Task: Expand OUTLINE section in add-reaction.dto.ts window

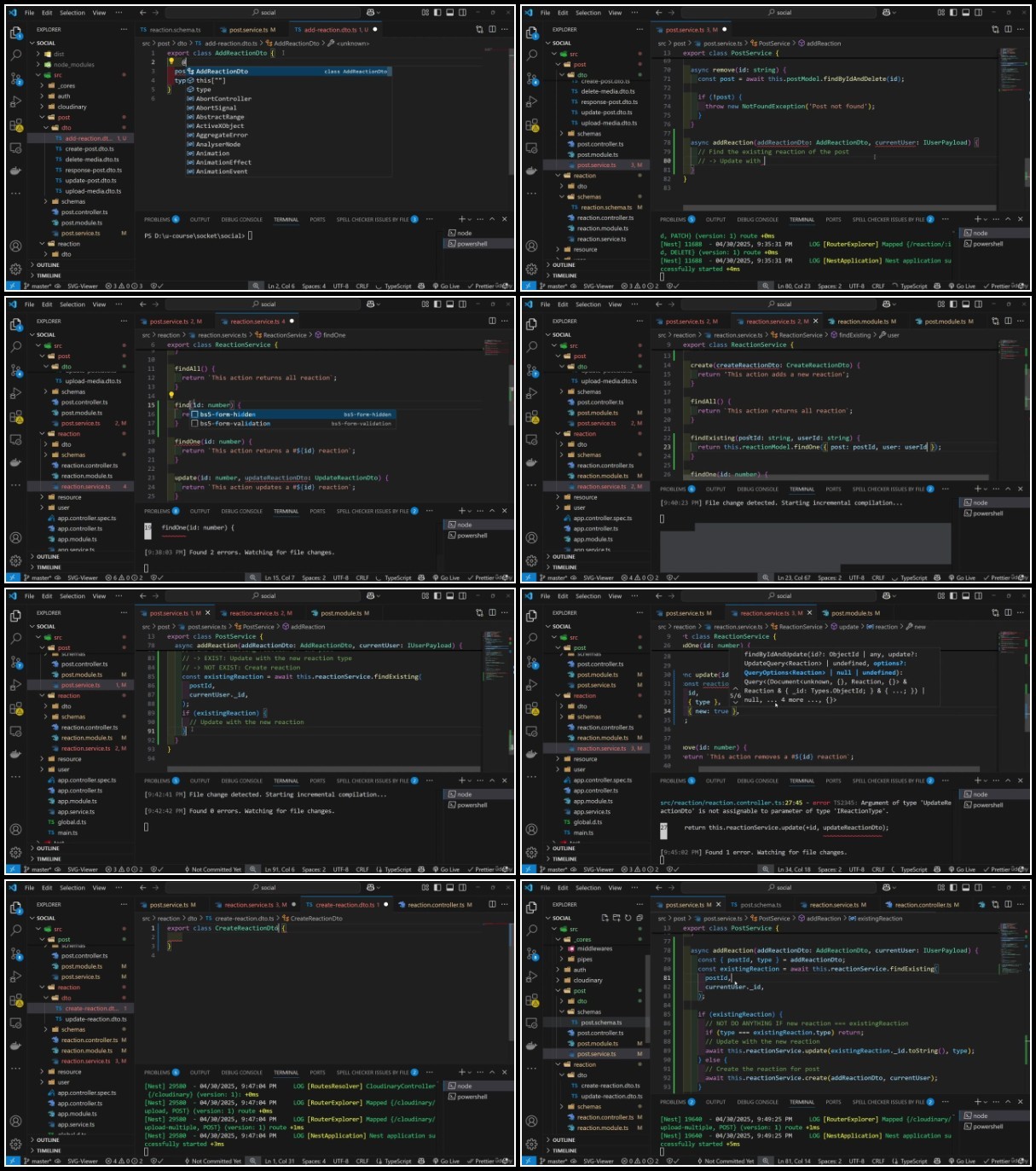Action: [80, 265]
